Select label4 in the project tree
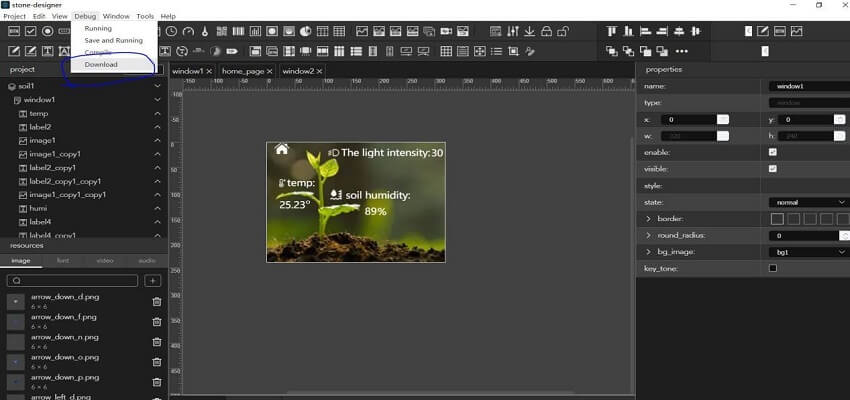The image size is (850, 400). 42,222
